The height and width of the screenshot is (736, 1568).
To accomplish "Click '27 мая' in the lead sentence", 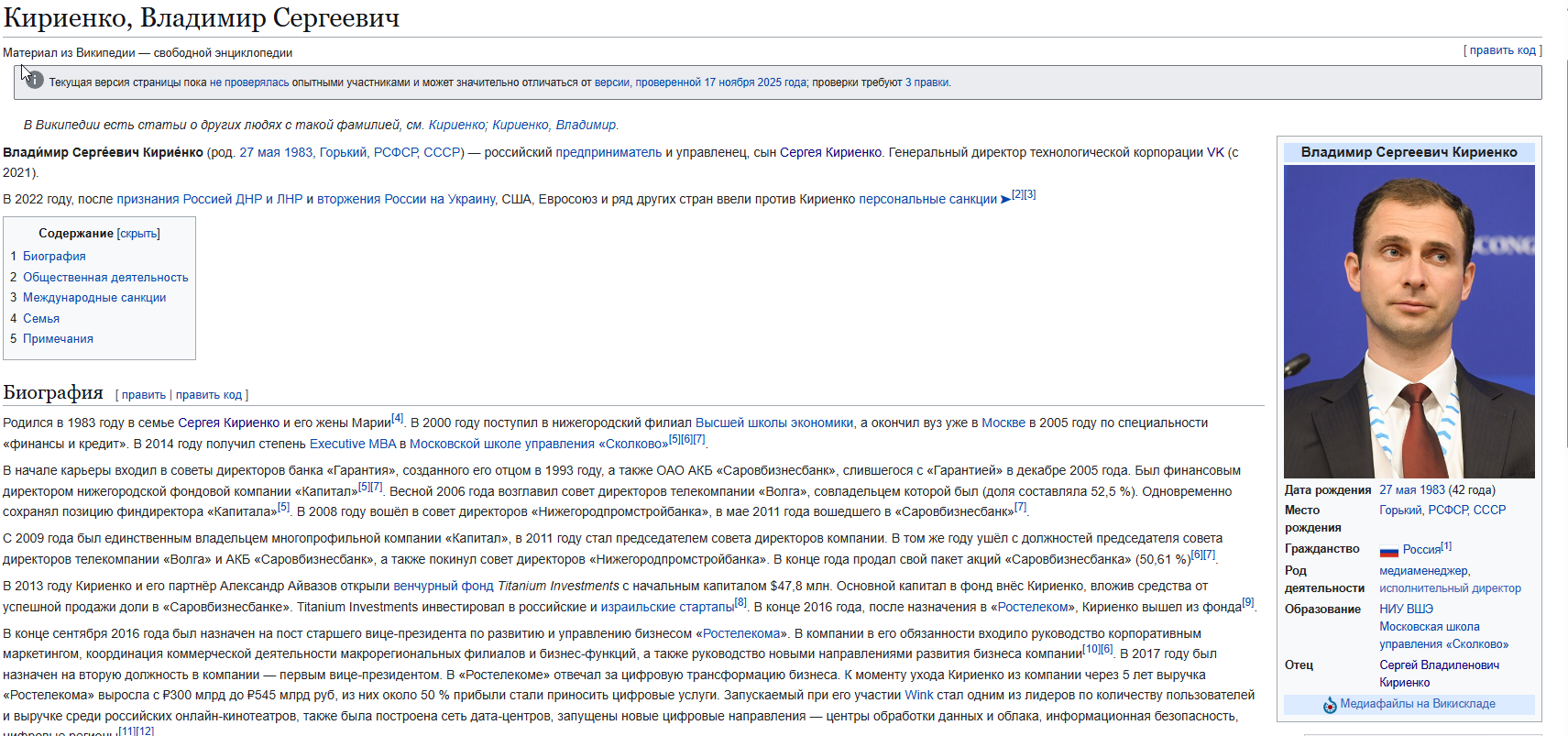I will pos(260,152).
